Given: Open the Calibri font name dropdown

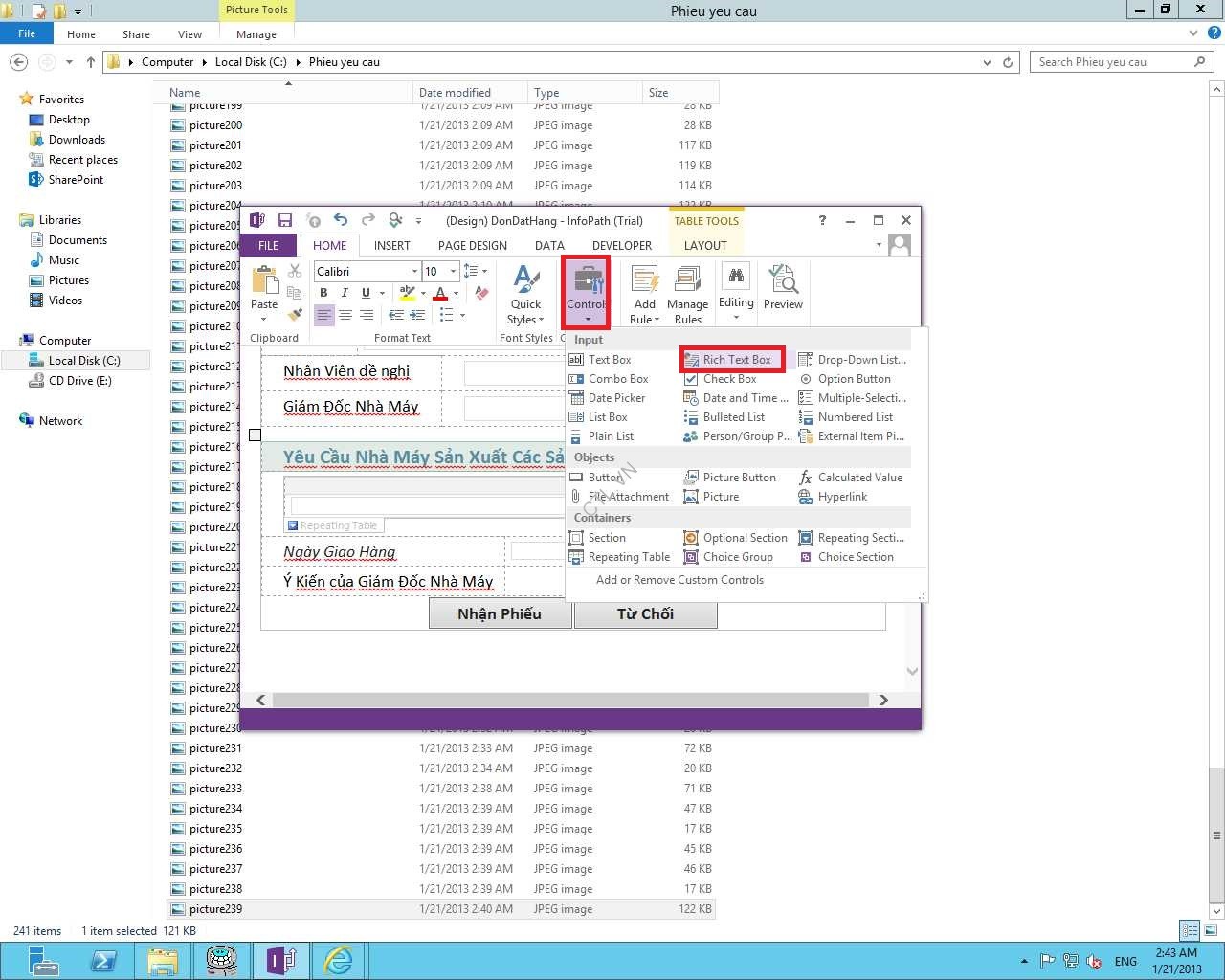Looking at the screenshot, I should (x=414, y=272).
